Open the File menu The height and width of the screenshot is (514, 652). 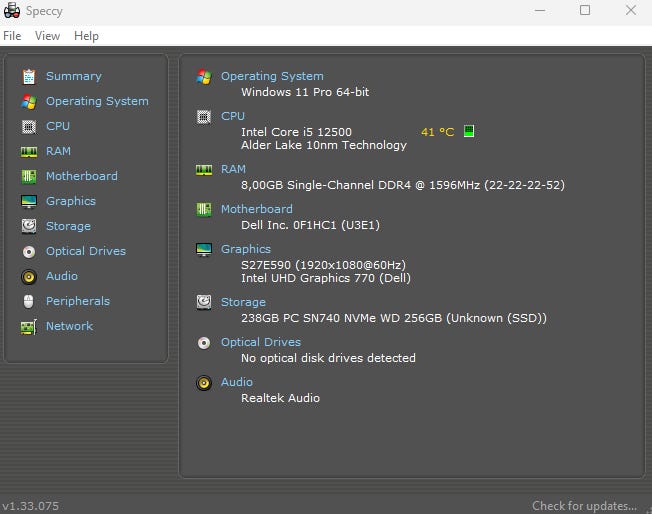point(12,36)
